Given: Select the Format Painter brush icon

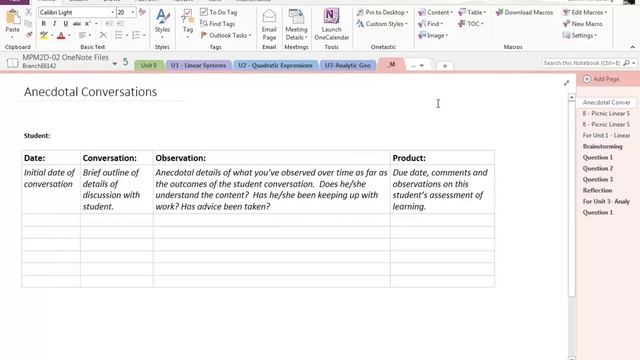Looking at the screenshot, I should tap(28, 35).
